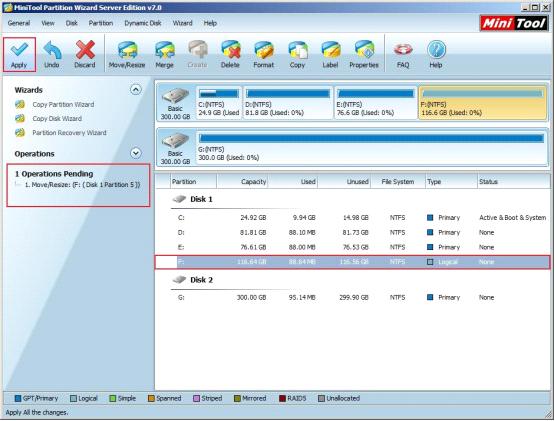Sort by Type column header
The width and height of the screenshot is (555, 421).
click(x=451, y=182)
